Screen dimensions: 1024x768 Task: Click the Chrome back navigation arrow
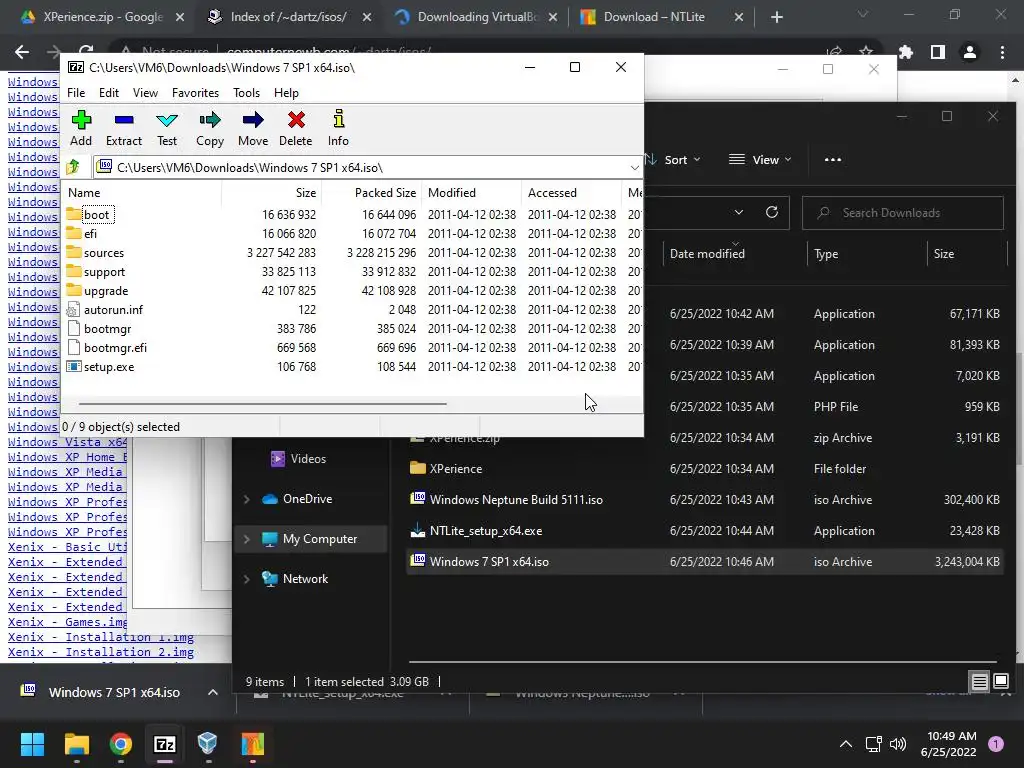[x=22, y=52]
